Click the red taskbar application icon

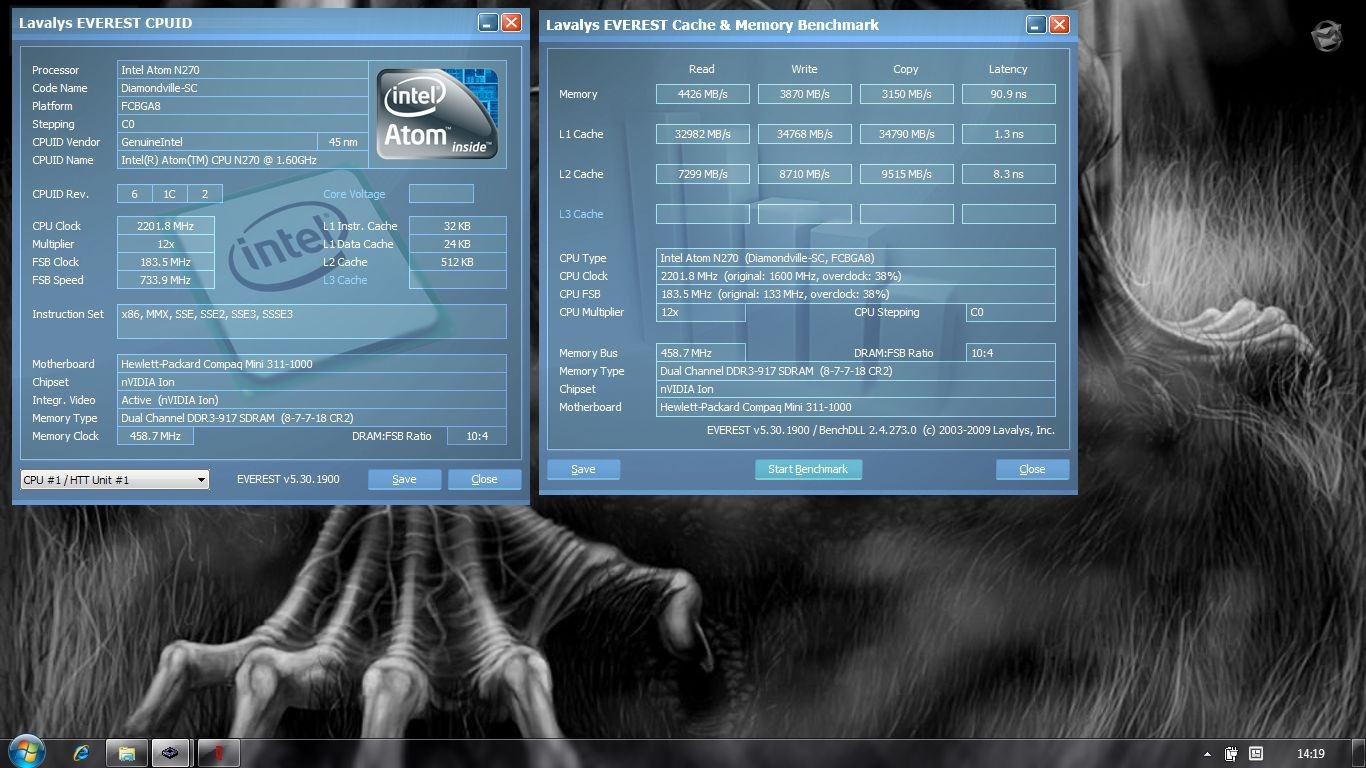tap(217, 753)
